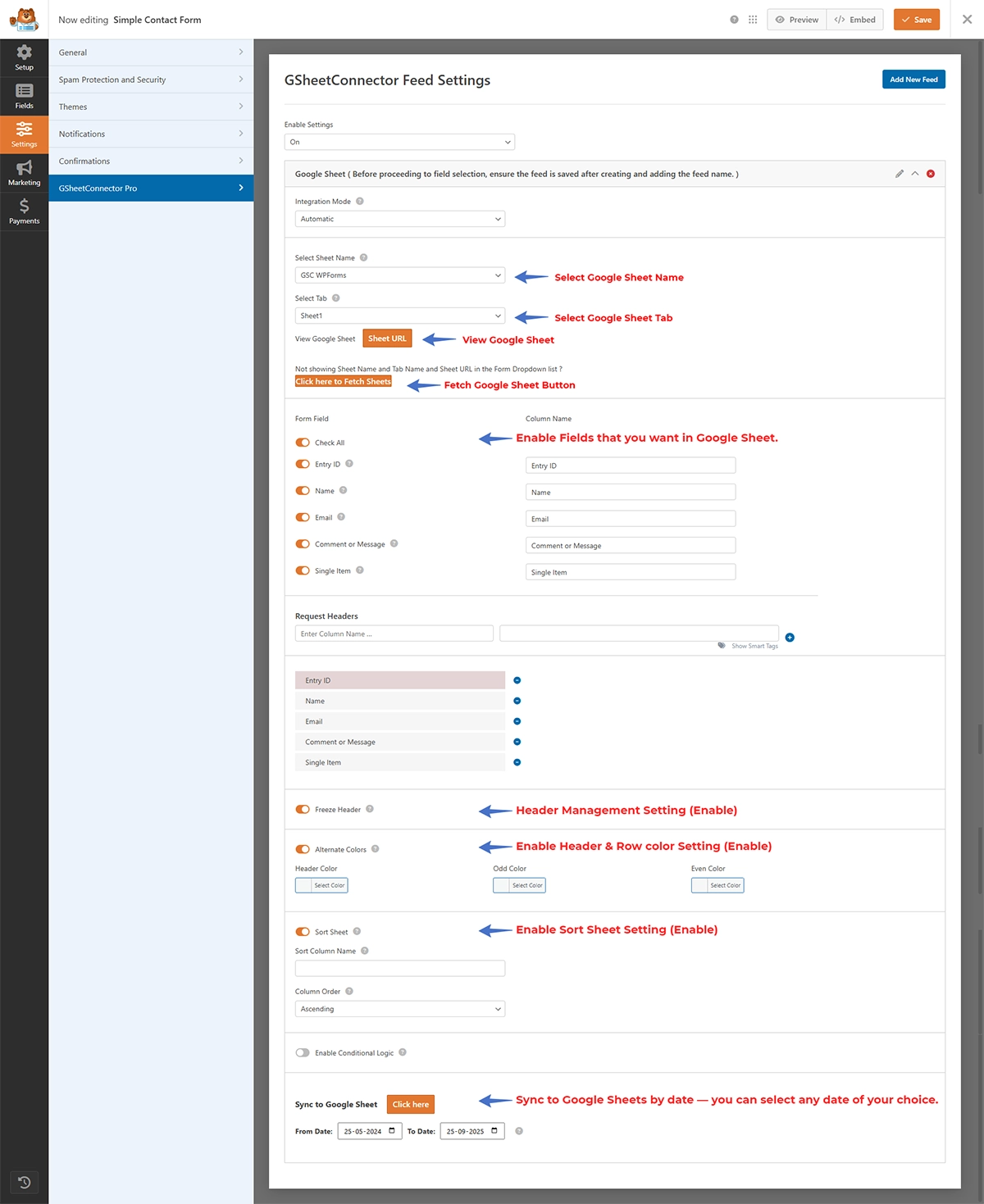Click the pencil icon to edit feed
Viewport: 984px width, 1204px height.
(x=900, y=174)
